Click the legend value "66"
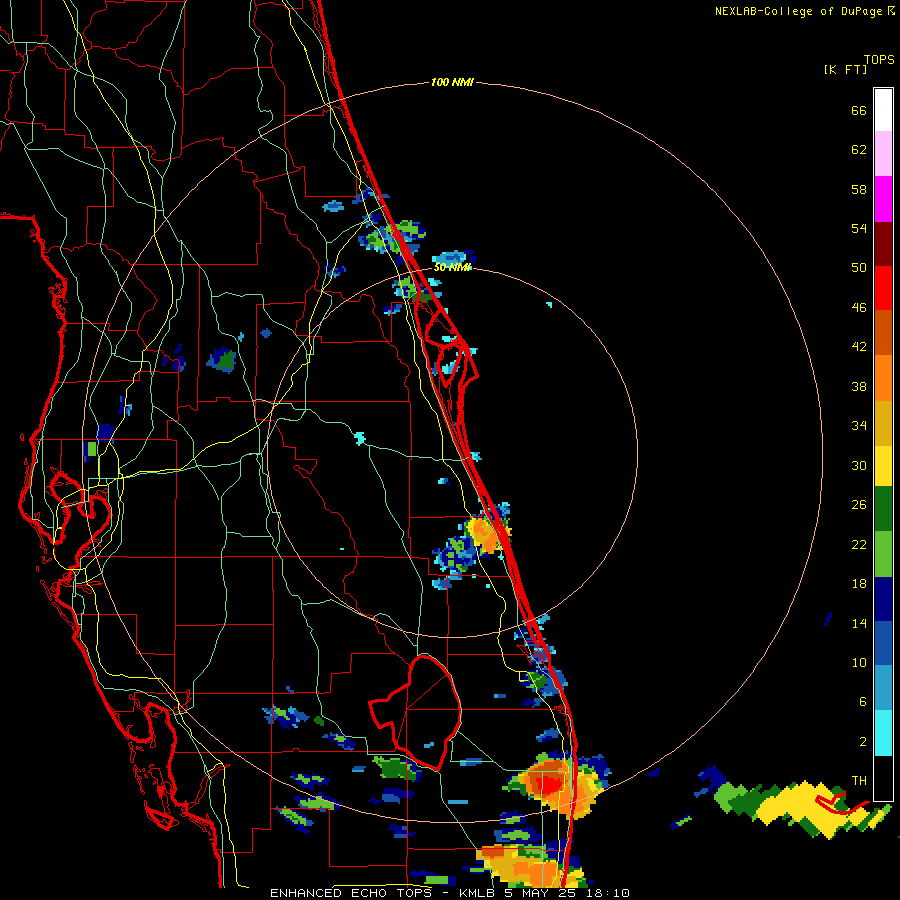Screen dimensions: 900x900 click(x=859, y=110)
